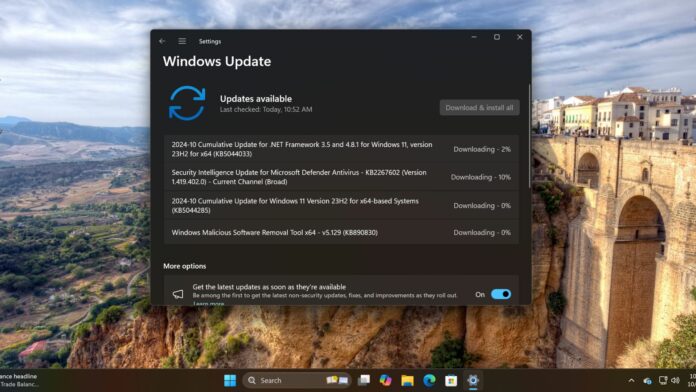Click the Downloading - 10% status
The height and width of the screenshot is (392, 696).
tap(481, 177)
